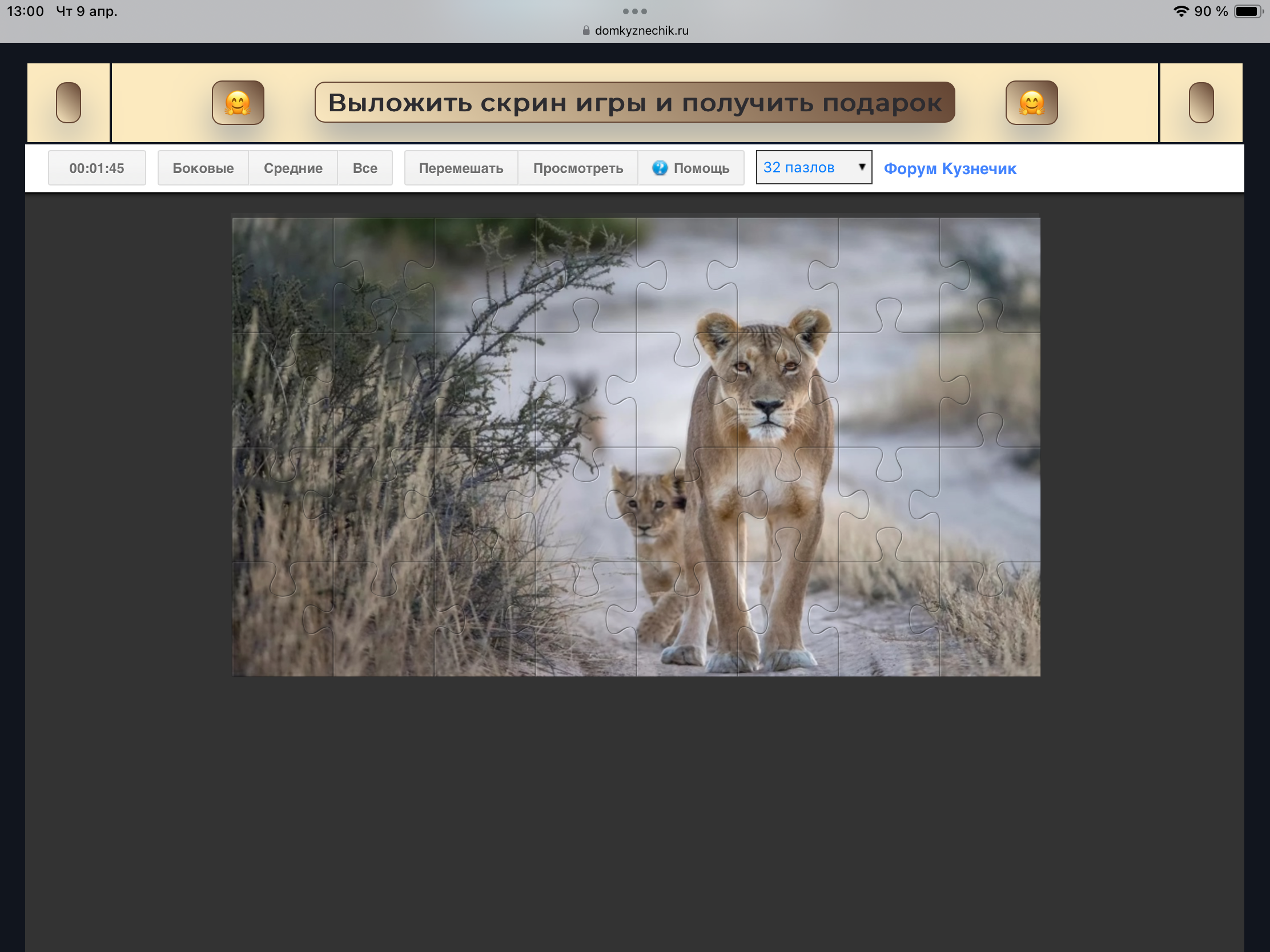Tap the three-dot multitasking indicator at the top
The width and height of the screenshot is (1270, 952).
(634, 11)
